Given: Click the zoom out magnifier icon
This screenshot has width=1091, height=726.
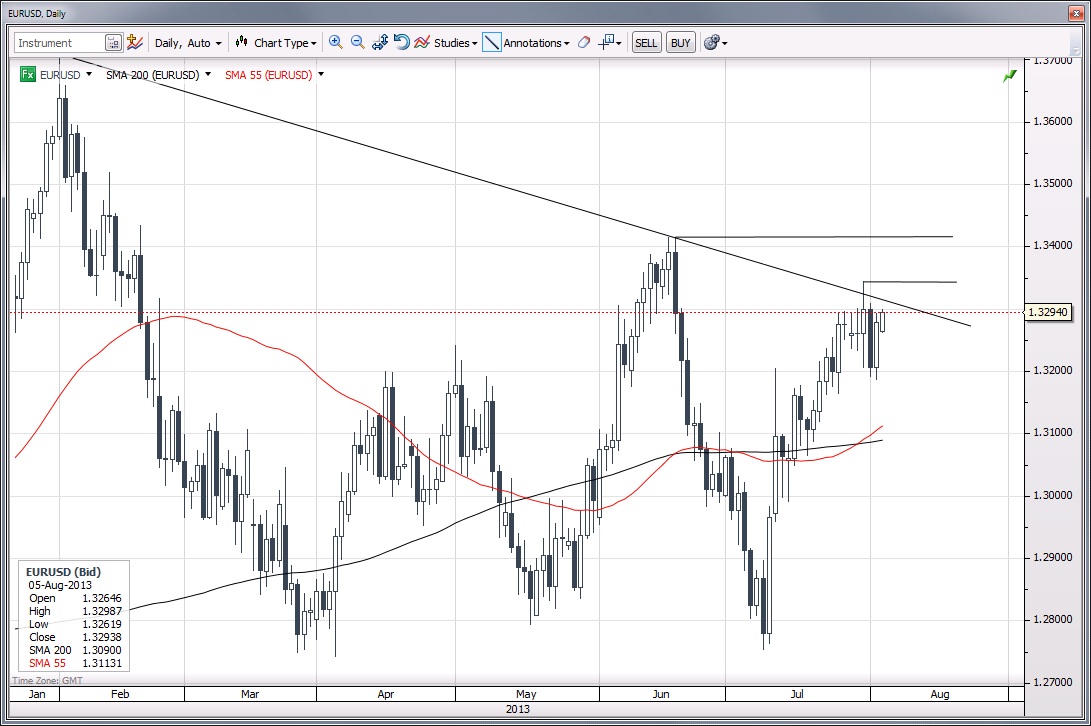Looking at the screenshot, I should 357,42.
